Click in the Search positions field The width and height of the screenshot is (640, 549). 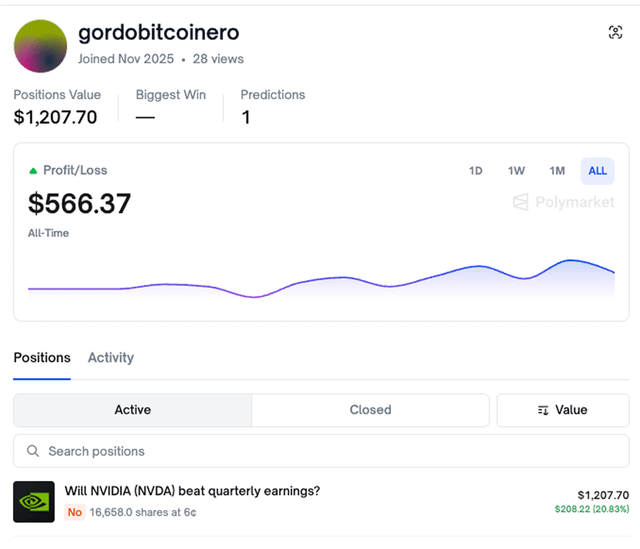point(330,451)
